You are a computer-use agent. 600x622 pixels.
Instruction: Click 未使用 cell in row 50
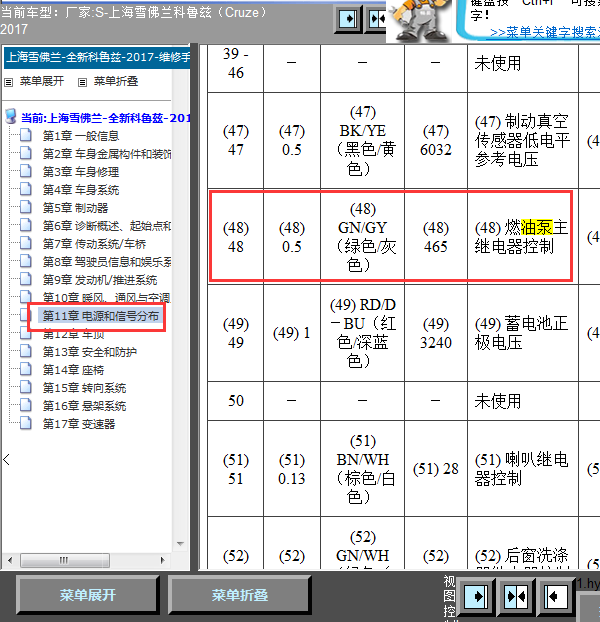(x=522, y=401)
